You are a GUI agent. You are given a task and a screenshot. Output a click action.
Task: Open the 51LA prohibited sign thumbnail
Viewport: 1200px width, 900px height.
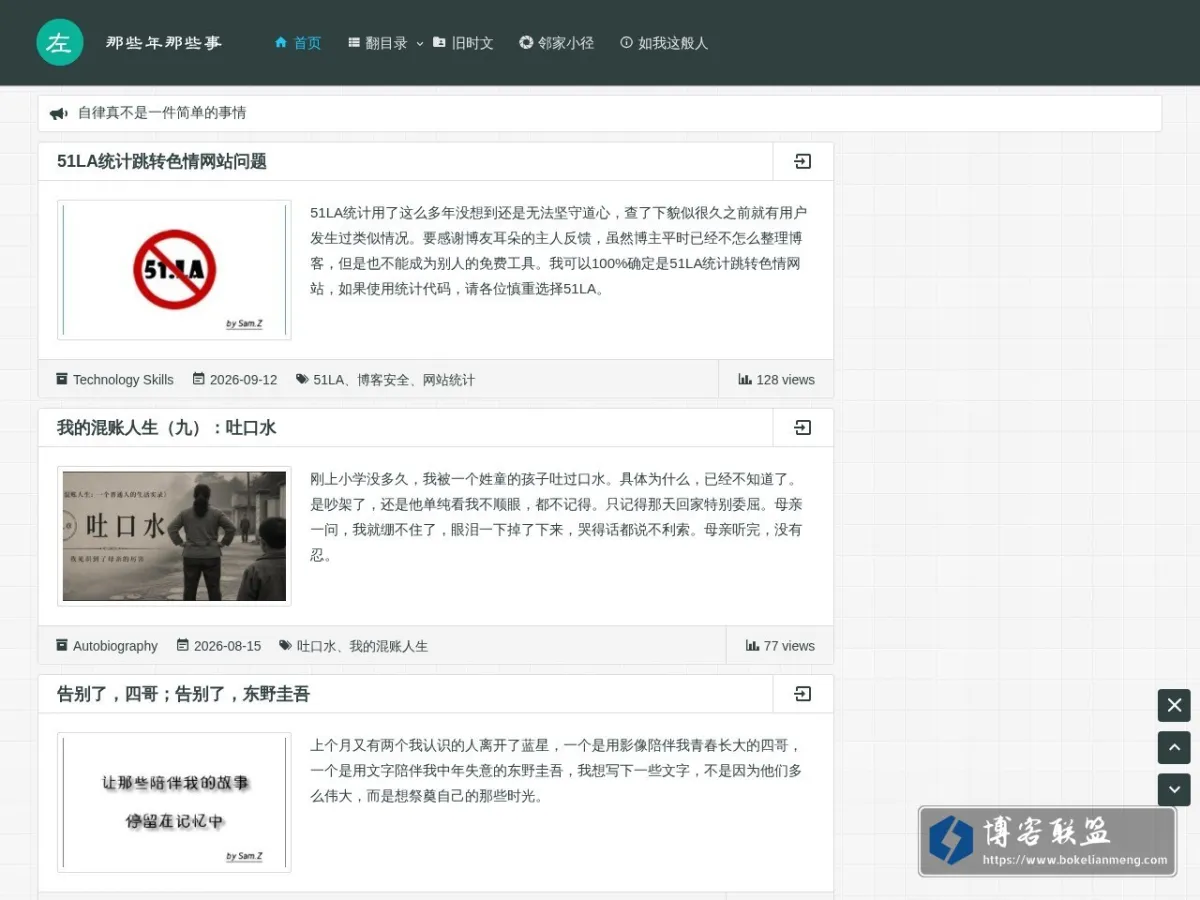[x=174, y=270]
